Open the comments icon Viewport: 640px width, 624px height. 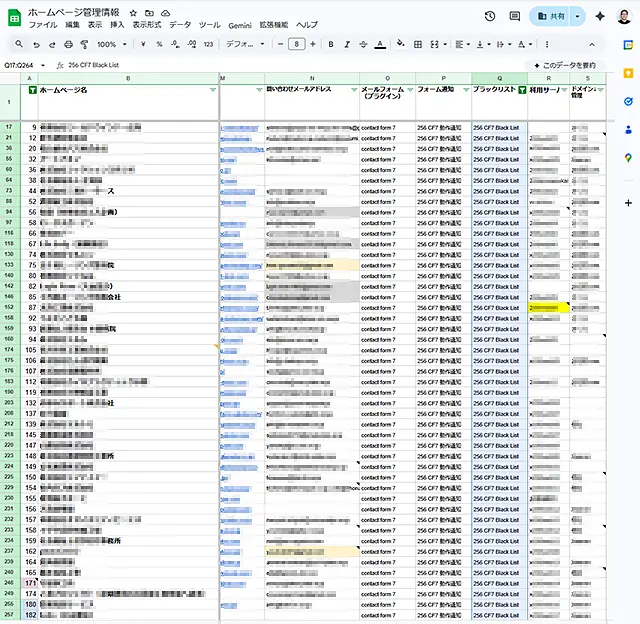coord(515,16)
